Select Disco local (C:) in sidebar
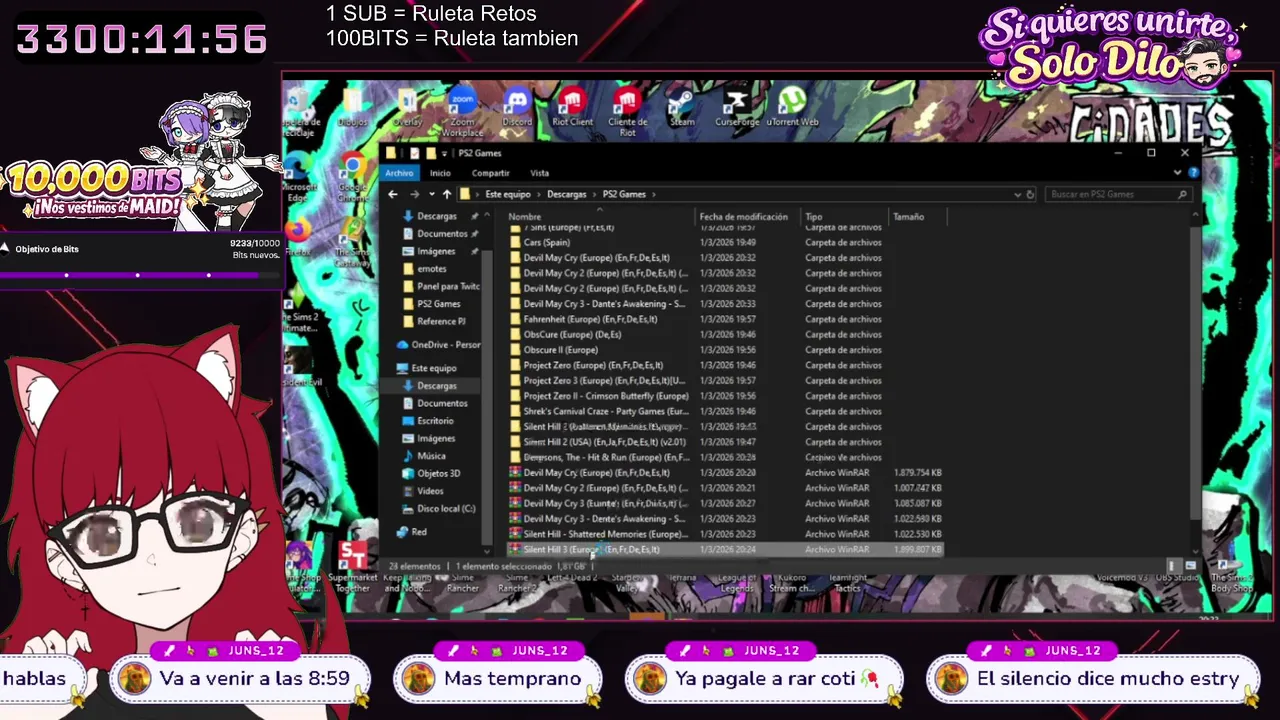Screen dimensions: 1280x720 pos(438,509)
